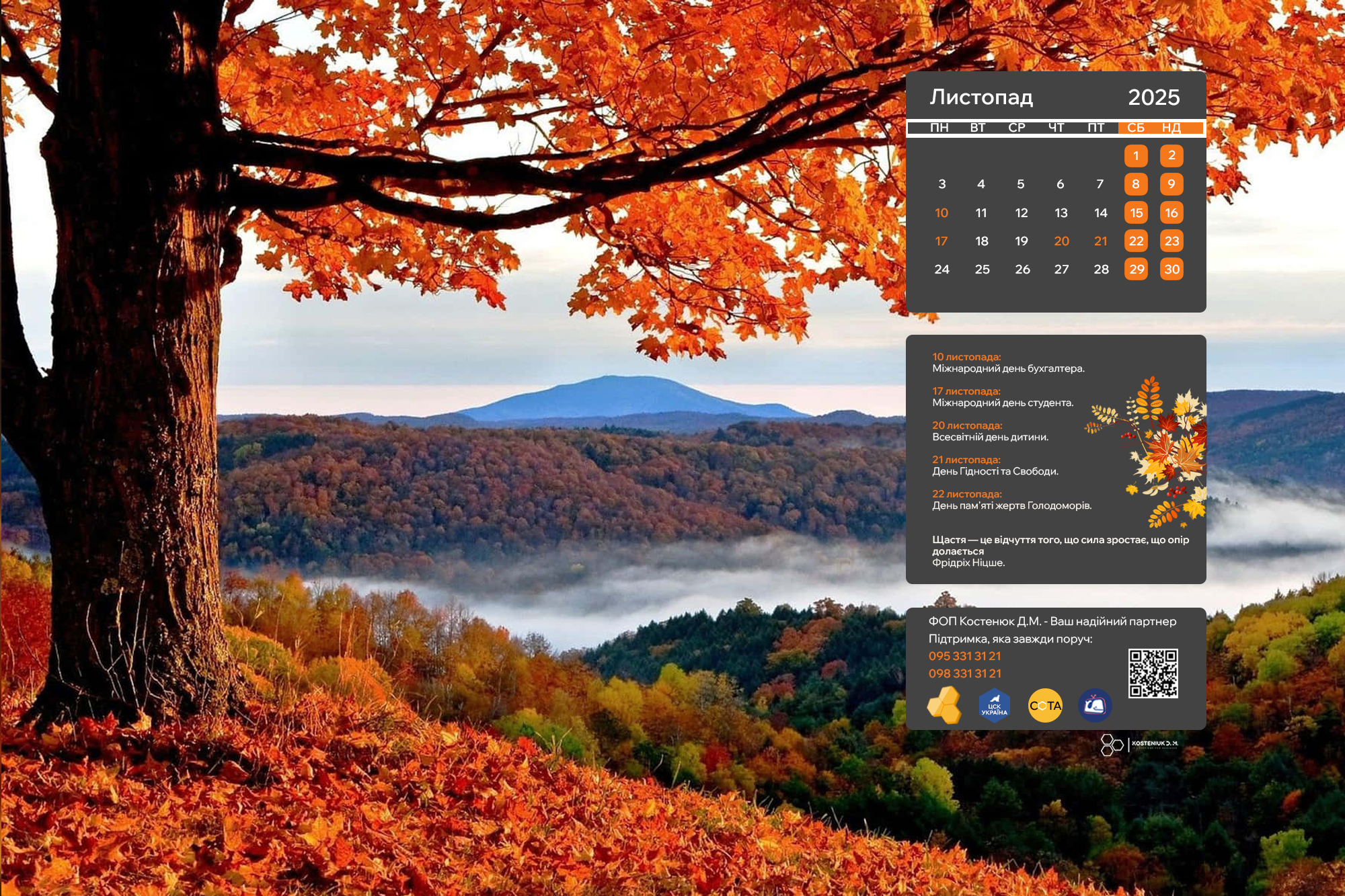
Task: Click the СБ weekday column header
Action: point(1136,128)
